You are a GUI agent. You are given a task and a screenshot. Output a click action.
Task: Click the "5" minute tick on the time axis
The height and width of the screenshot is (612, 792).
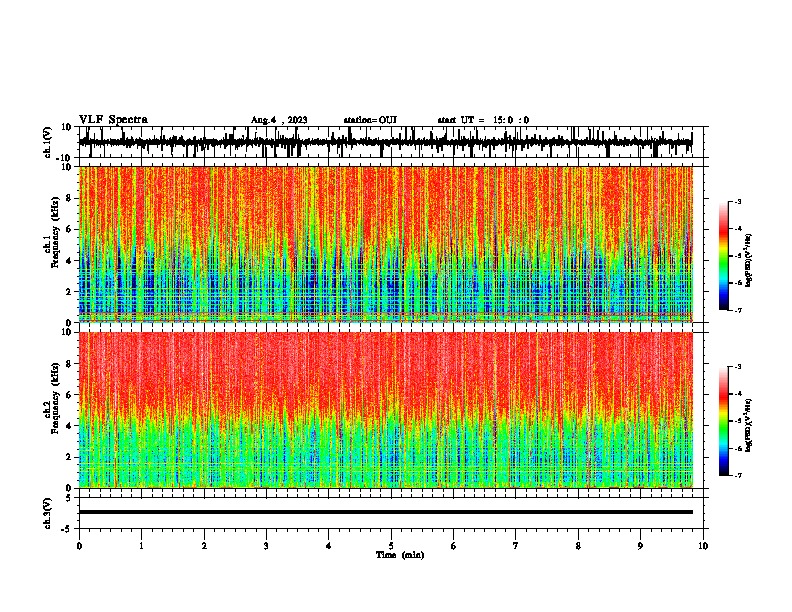[391, 546]
